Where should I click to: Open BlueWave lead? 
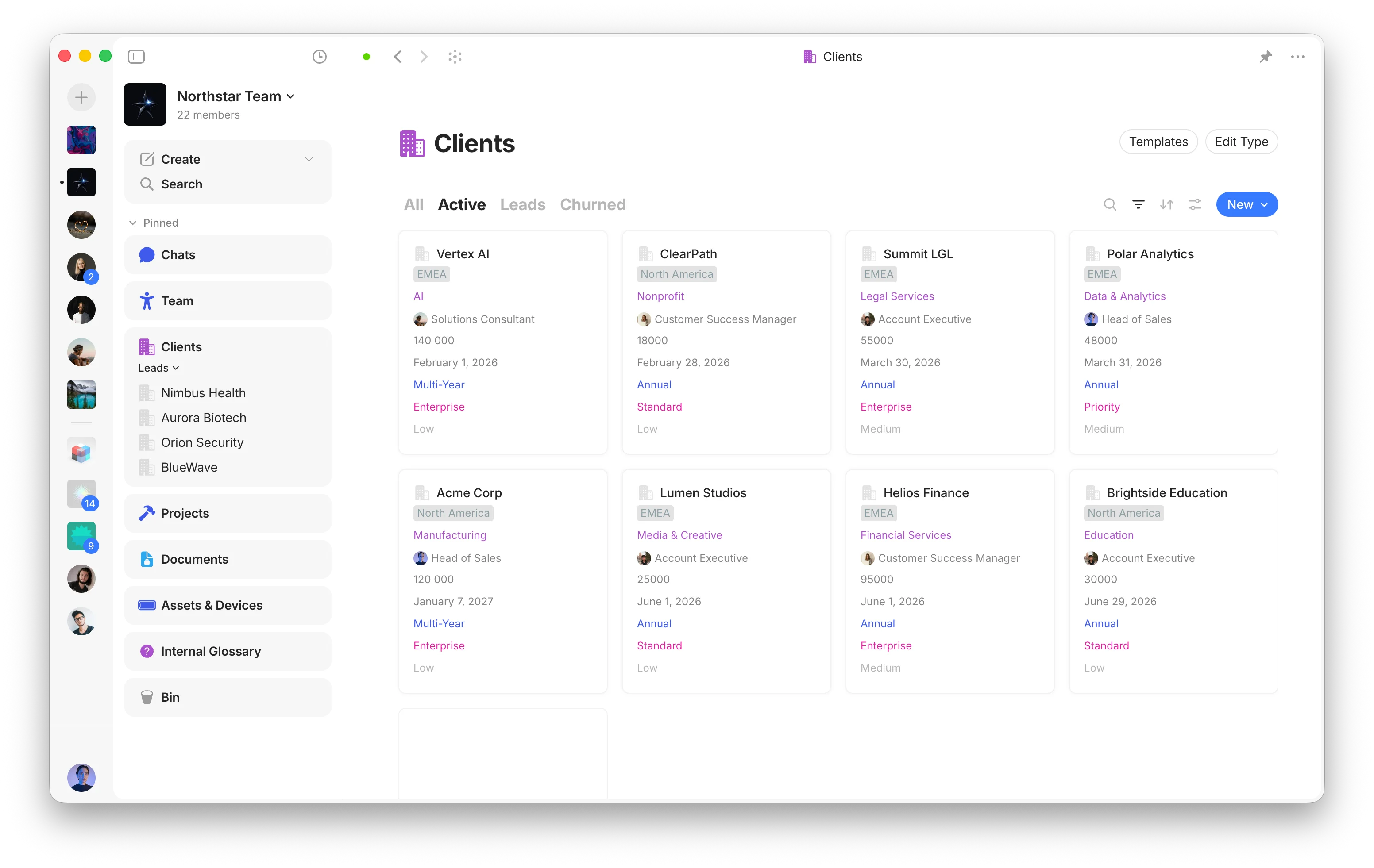tap(189, 467)
